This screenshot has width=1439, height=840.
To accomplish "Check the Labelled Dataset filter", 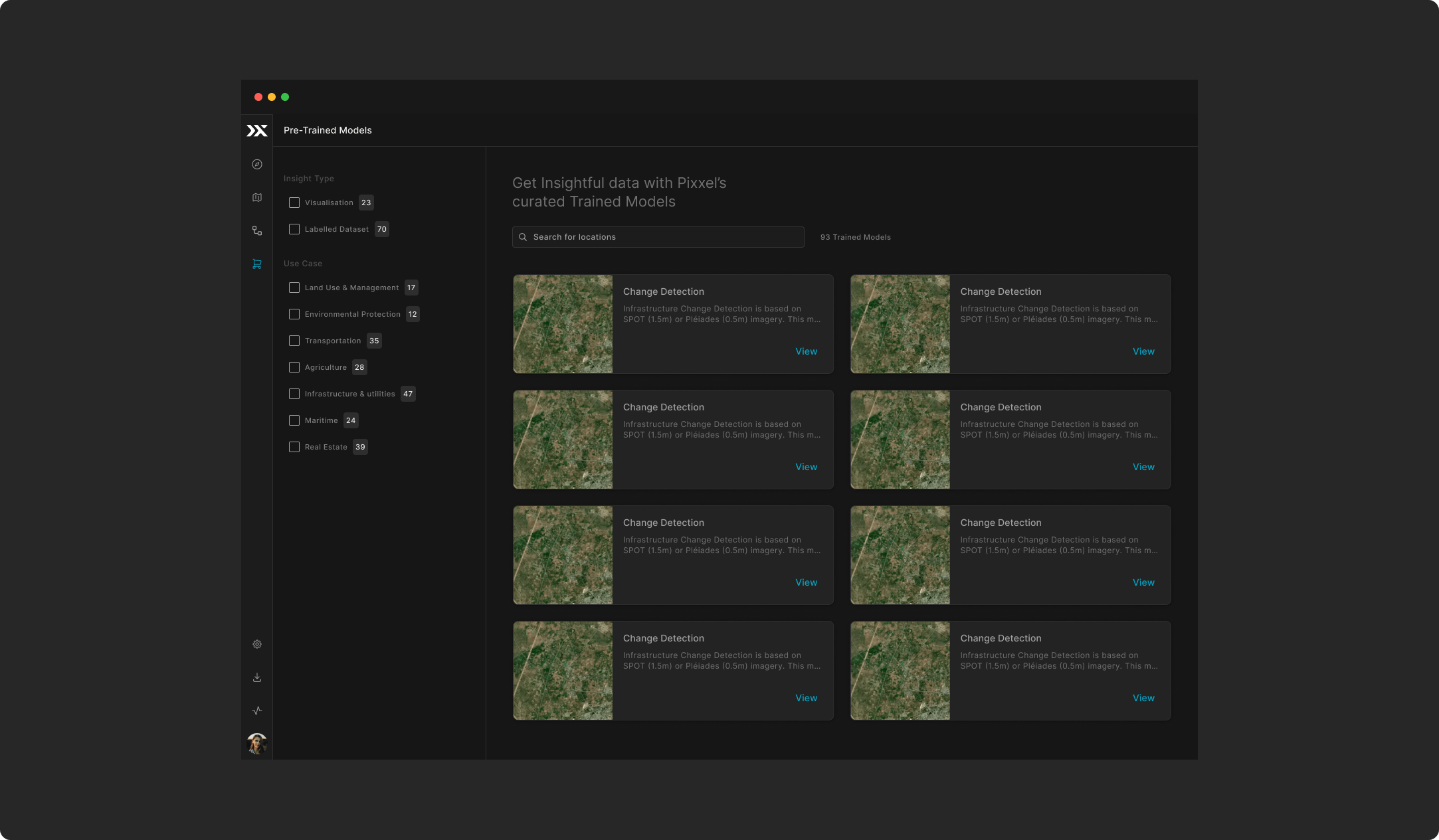I will pos(294,229).
